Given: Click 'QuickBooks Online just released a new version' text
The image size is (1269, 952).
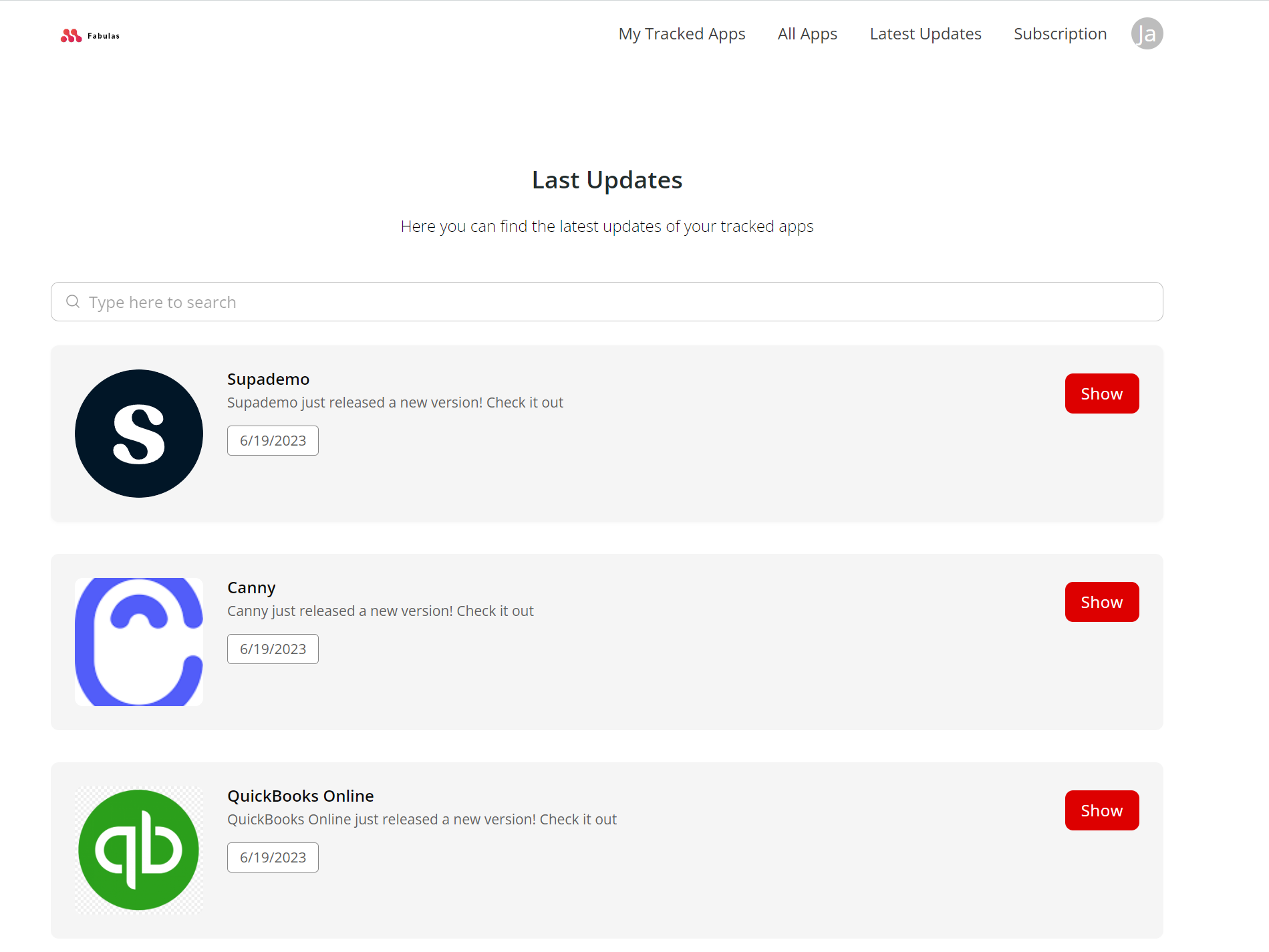Looking at the screenshot, I should pos(422,820).
